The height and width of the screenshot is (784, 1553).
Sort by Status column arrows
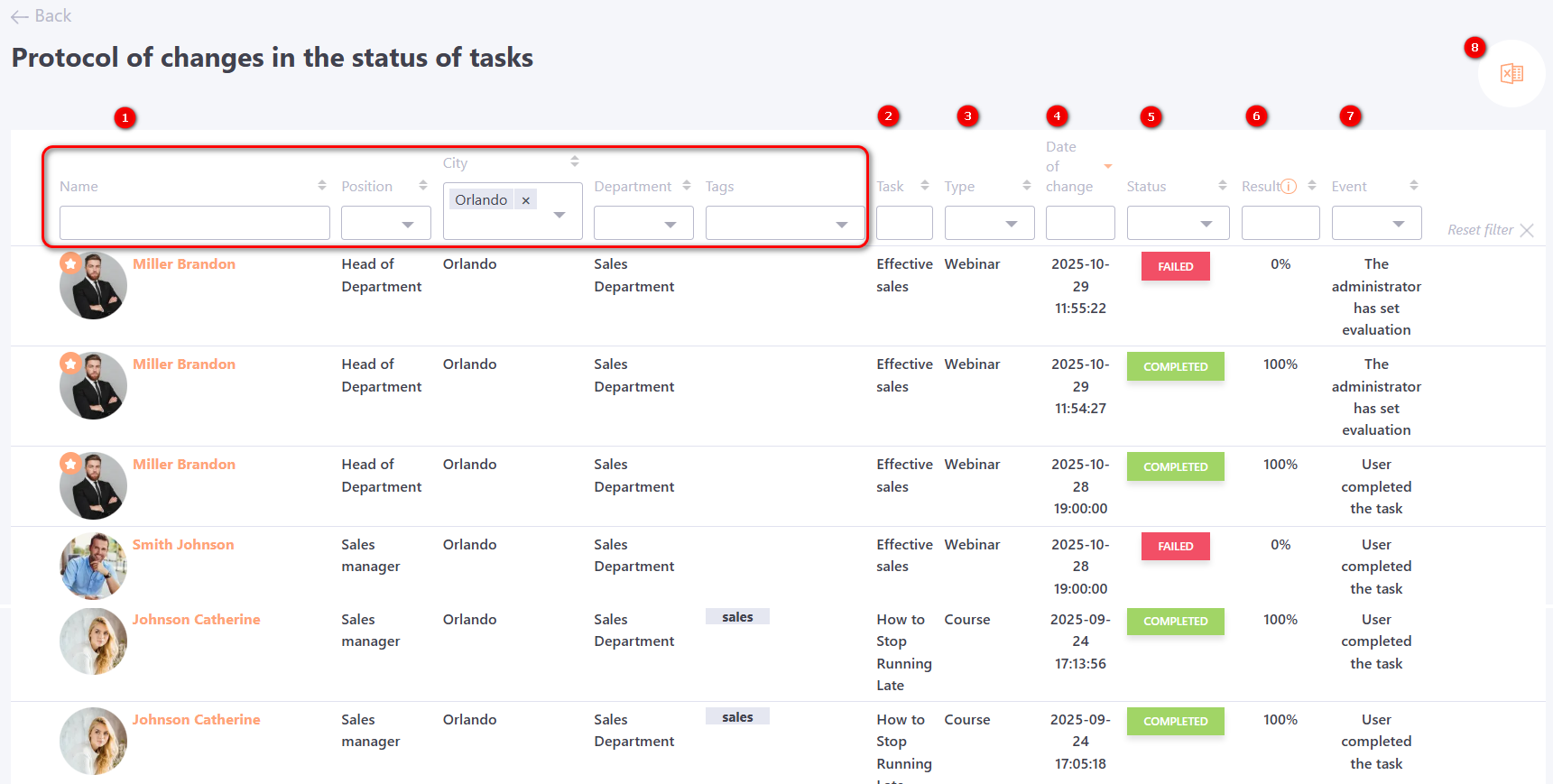[x=1222, y=186]
